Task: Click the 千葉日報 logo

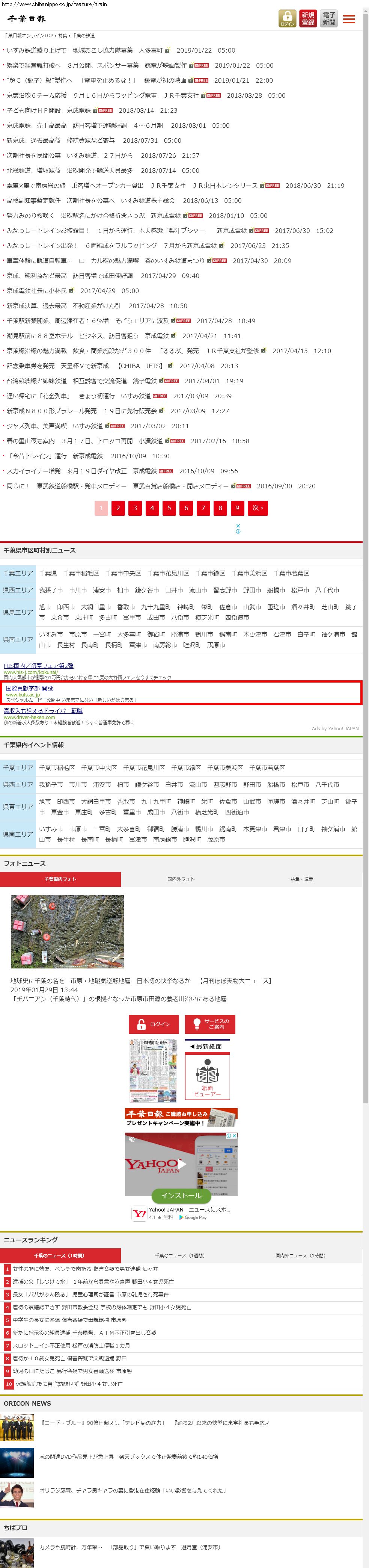Action: point(27,19)
